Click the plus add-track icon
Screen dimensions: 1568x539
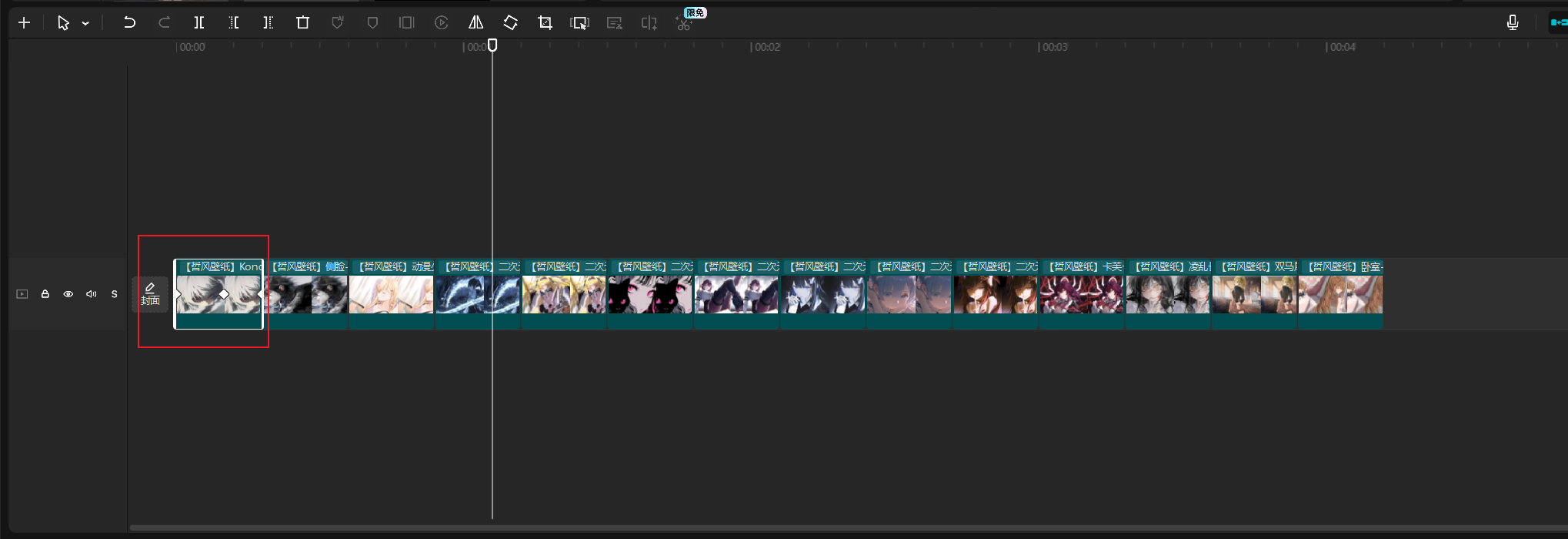click(24, 23)
